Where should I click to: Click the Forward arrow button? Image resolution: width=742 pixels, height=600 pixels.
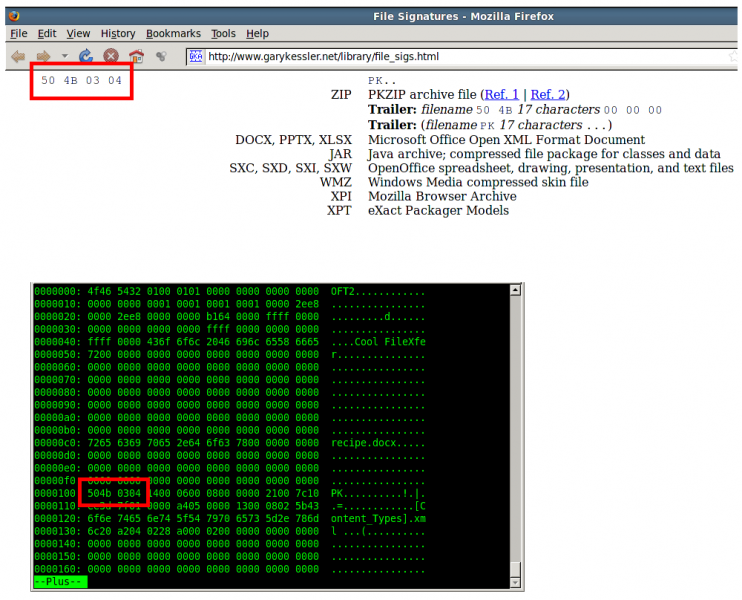43,56
